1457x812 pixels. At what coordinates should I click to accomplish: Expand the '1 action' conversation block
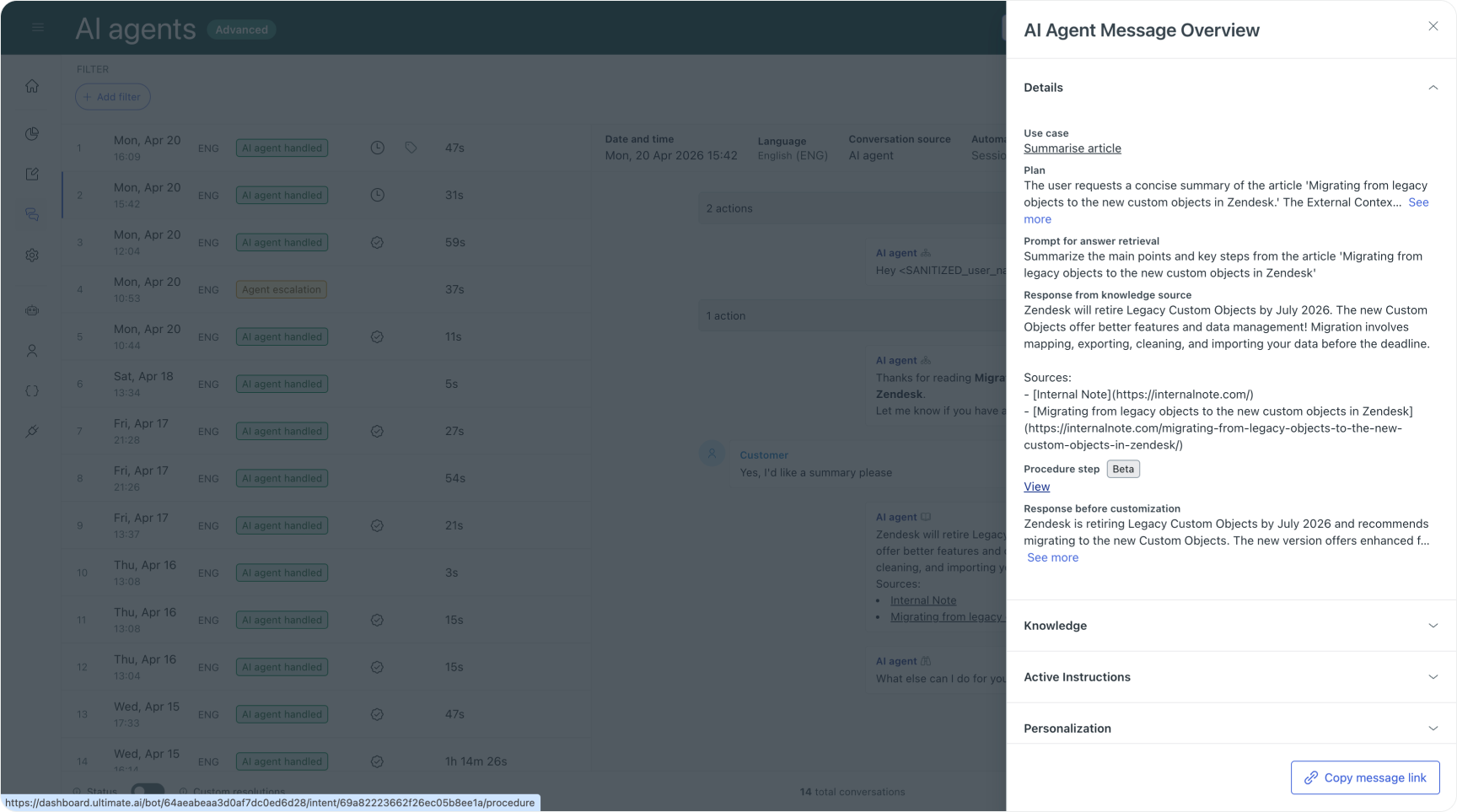(x=852, y=316)
